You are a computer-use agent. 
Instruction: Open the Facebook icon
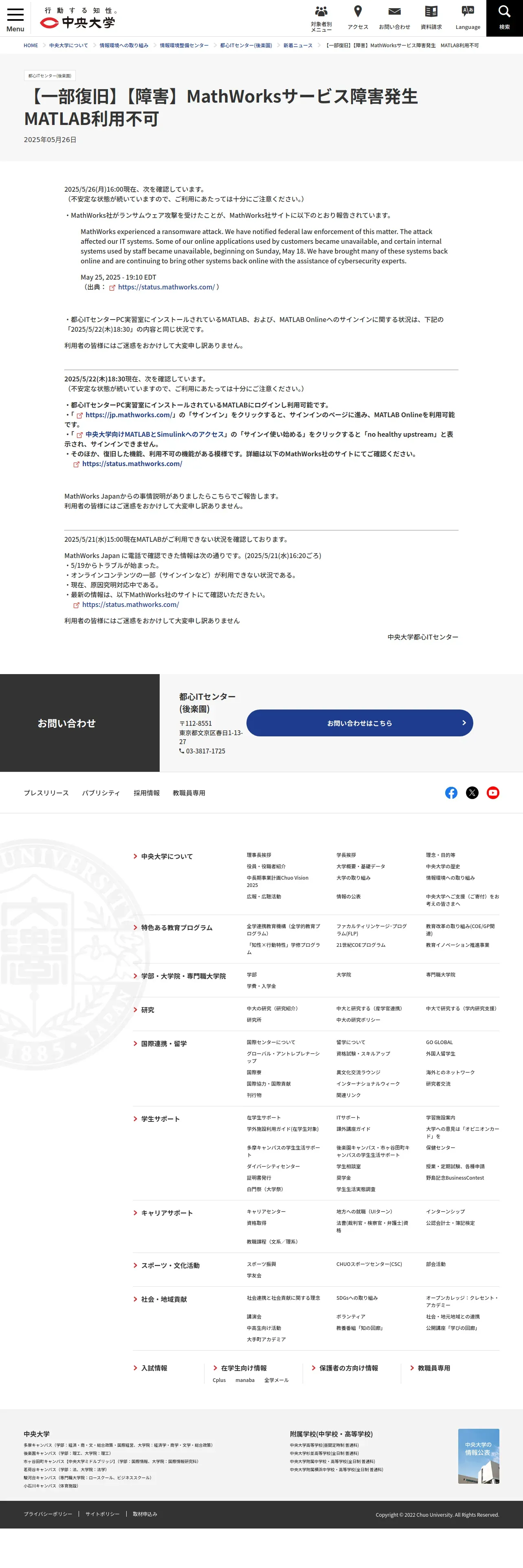tap(451, 793)
